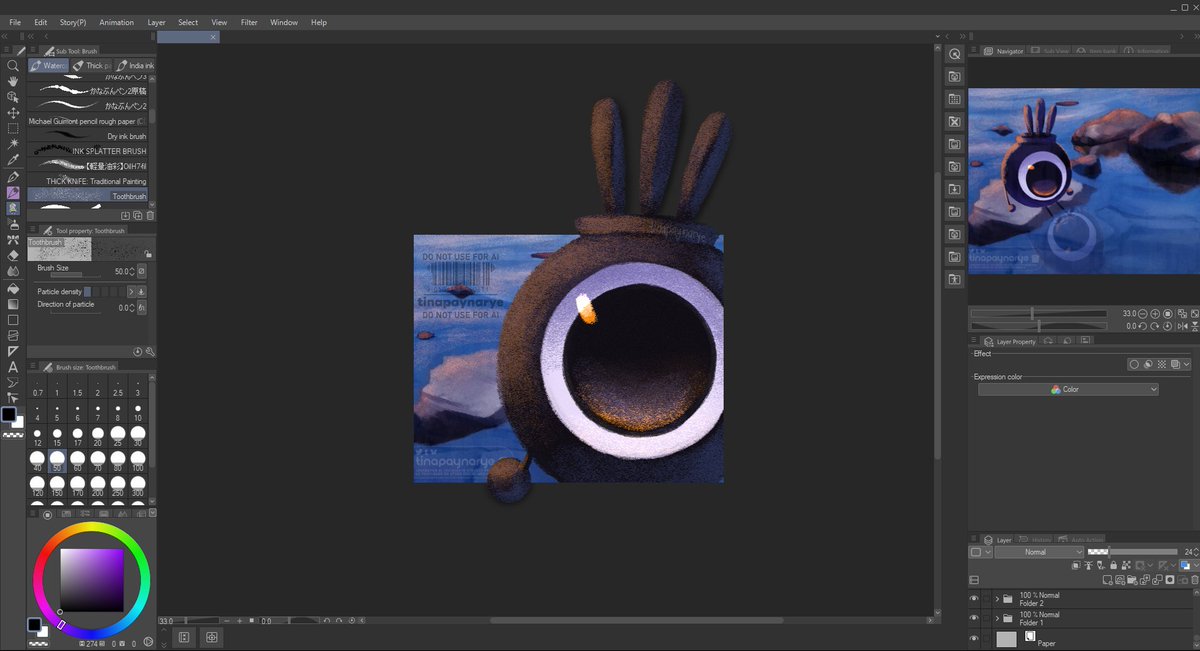Select the Eyedropper tool
The image size is (1200, 651).
pos(13,160)
